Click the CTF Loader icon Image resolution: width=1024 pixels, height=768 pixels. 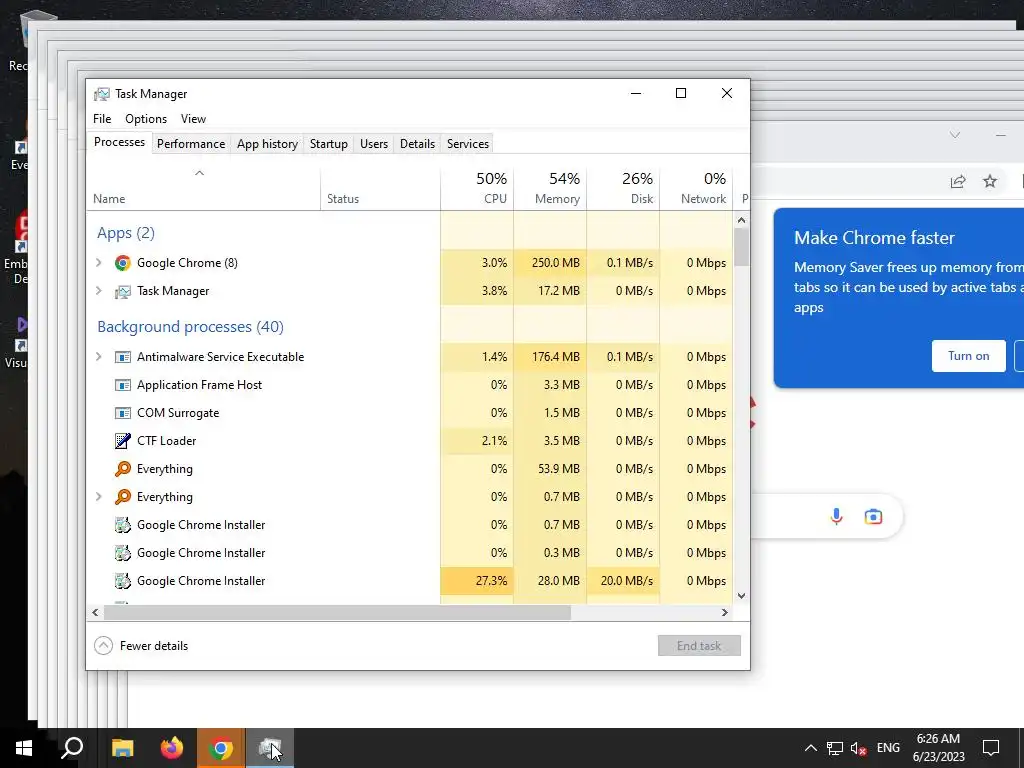pyautogui.click(x=122, y=441)
